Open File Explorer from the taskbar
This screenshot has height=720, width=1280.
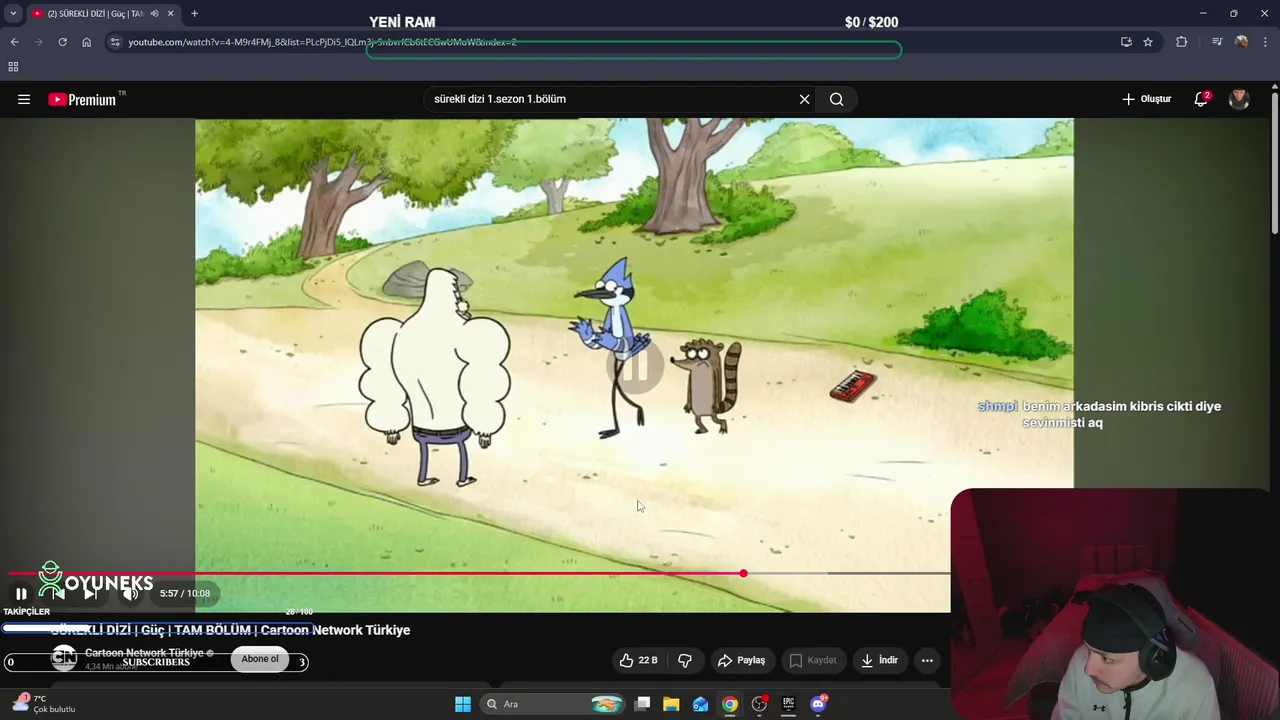(x=671, y=704)
